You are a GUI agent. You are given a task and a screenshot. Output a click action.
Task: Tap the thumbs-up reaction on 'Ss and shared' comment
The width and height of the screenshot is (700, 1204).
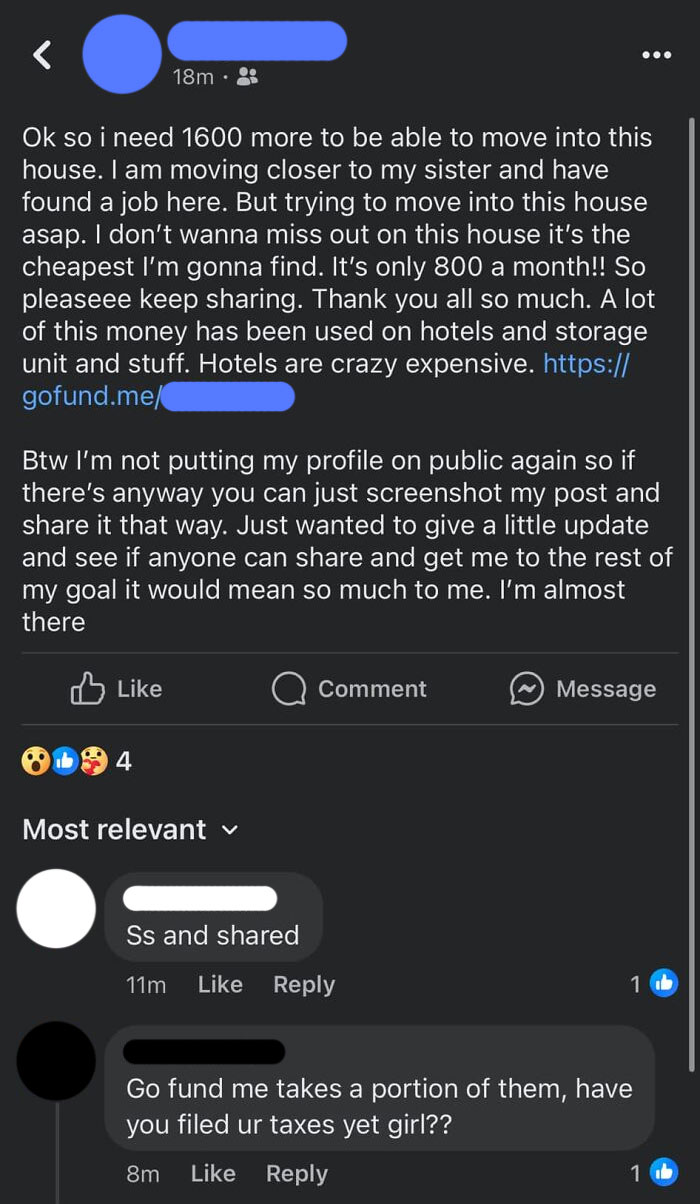point(664,984)
